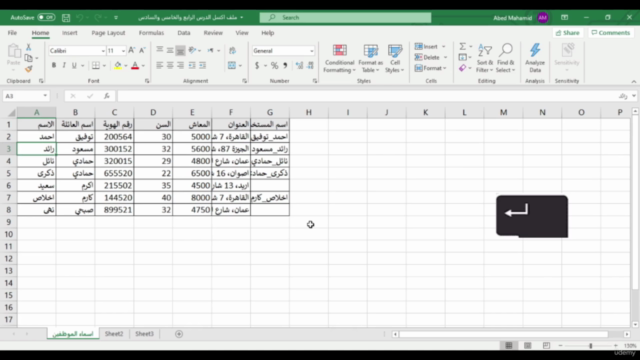
Task: Switch to the Formulas tab
Action: coord(151,33)
